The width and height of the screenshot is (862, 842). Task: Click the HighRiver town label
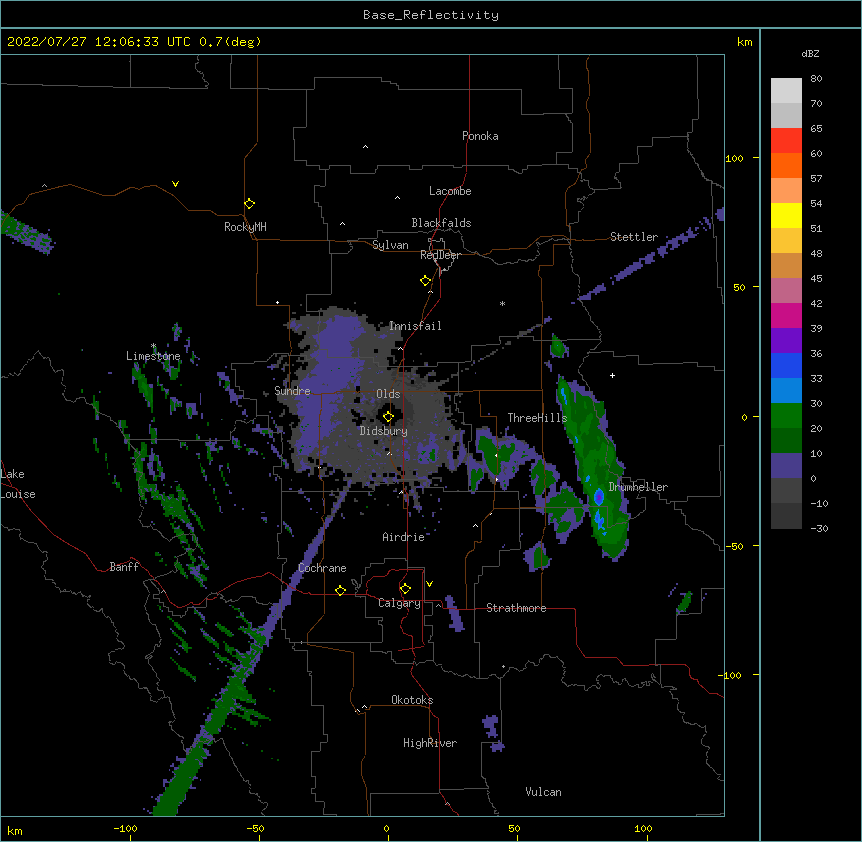430,743
